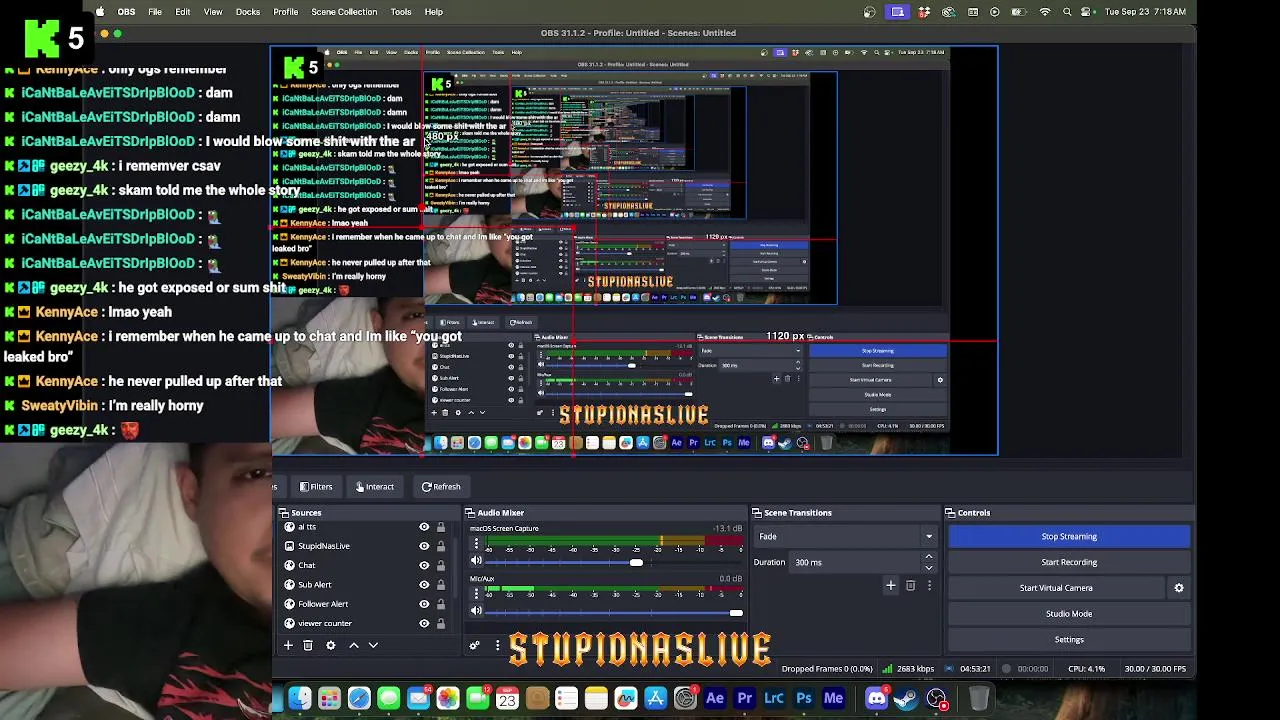Open advanced audio properties gears icon

(475, 646)
